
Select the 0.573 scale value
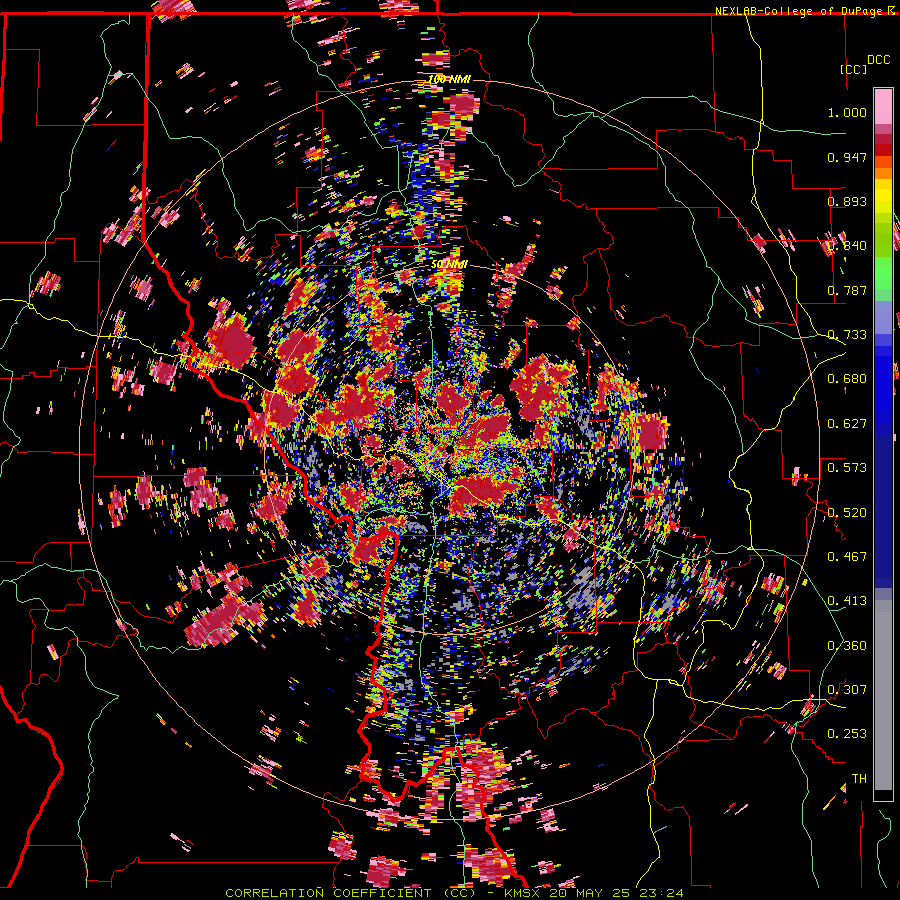(847, 468)
